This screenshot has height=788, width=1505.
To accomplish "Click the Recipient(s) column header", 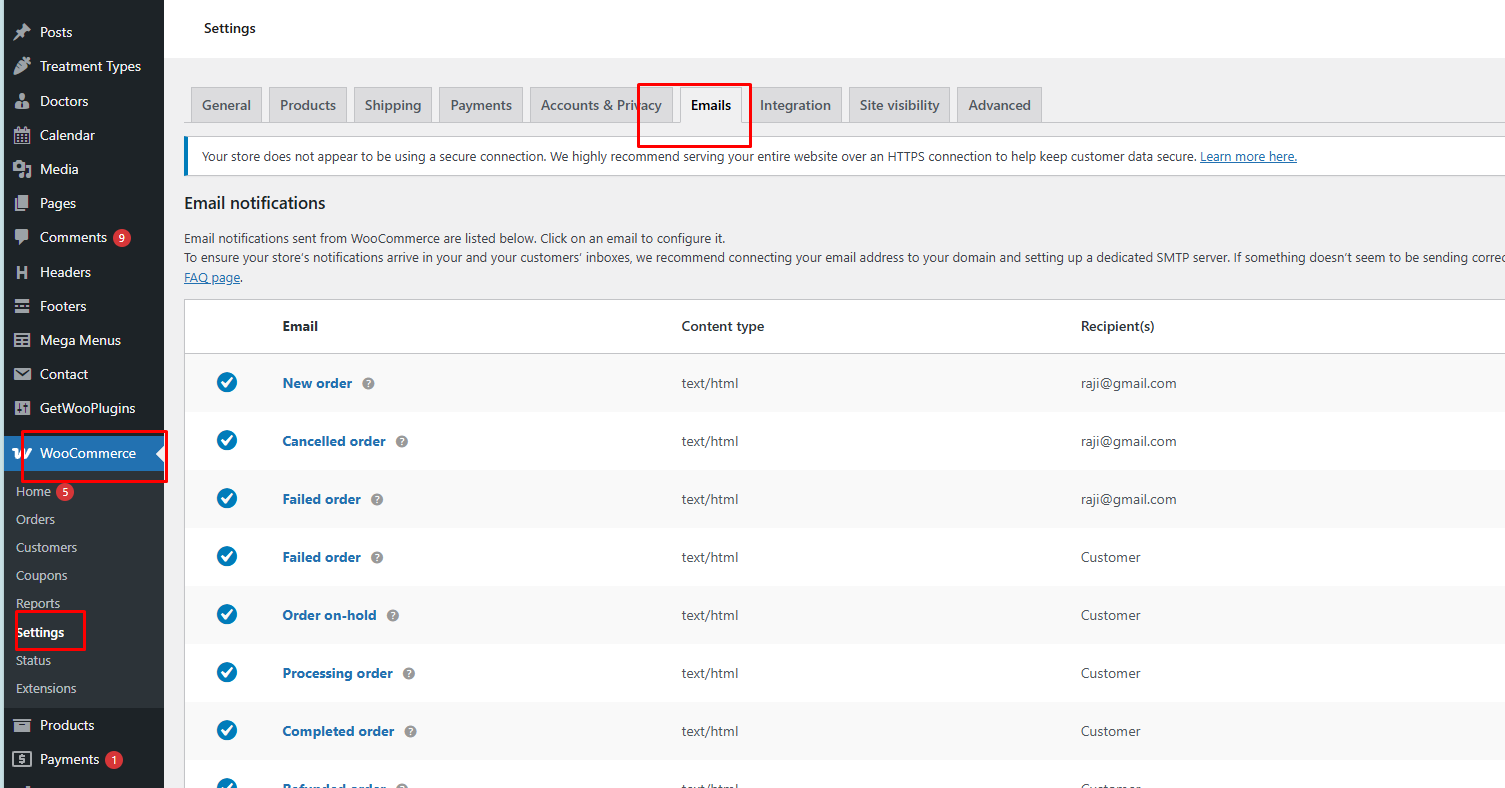I will 1118,326.
